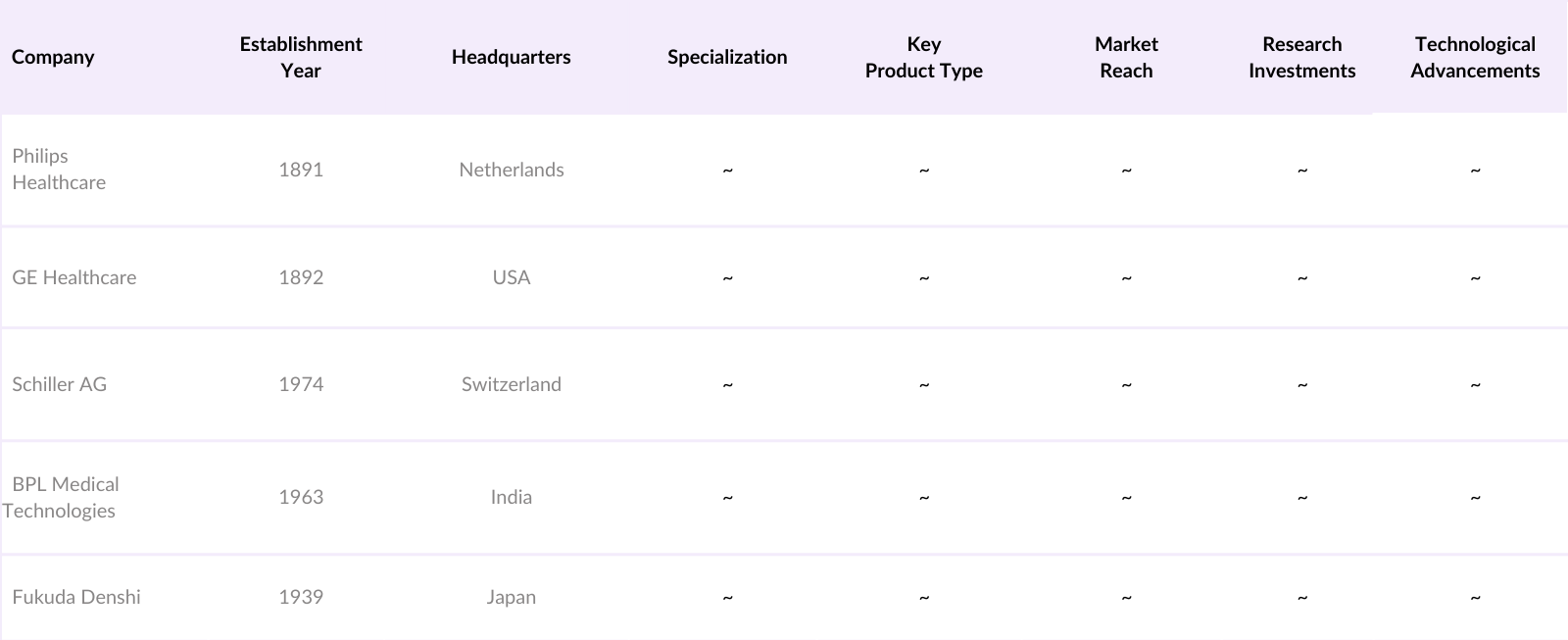Select the Technological Advancements column header

coord(1475,57)
